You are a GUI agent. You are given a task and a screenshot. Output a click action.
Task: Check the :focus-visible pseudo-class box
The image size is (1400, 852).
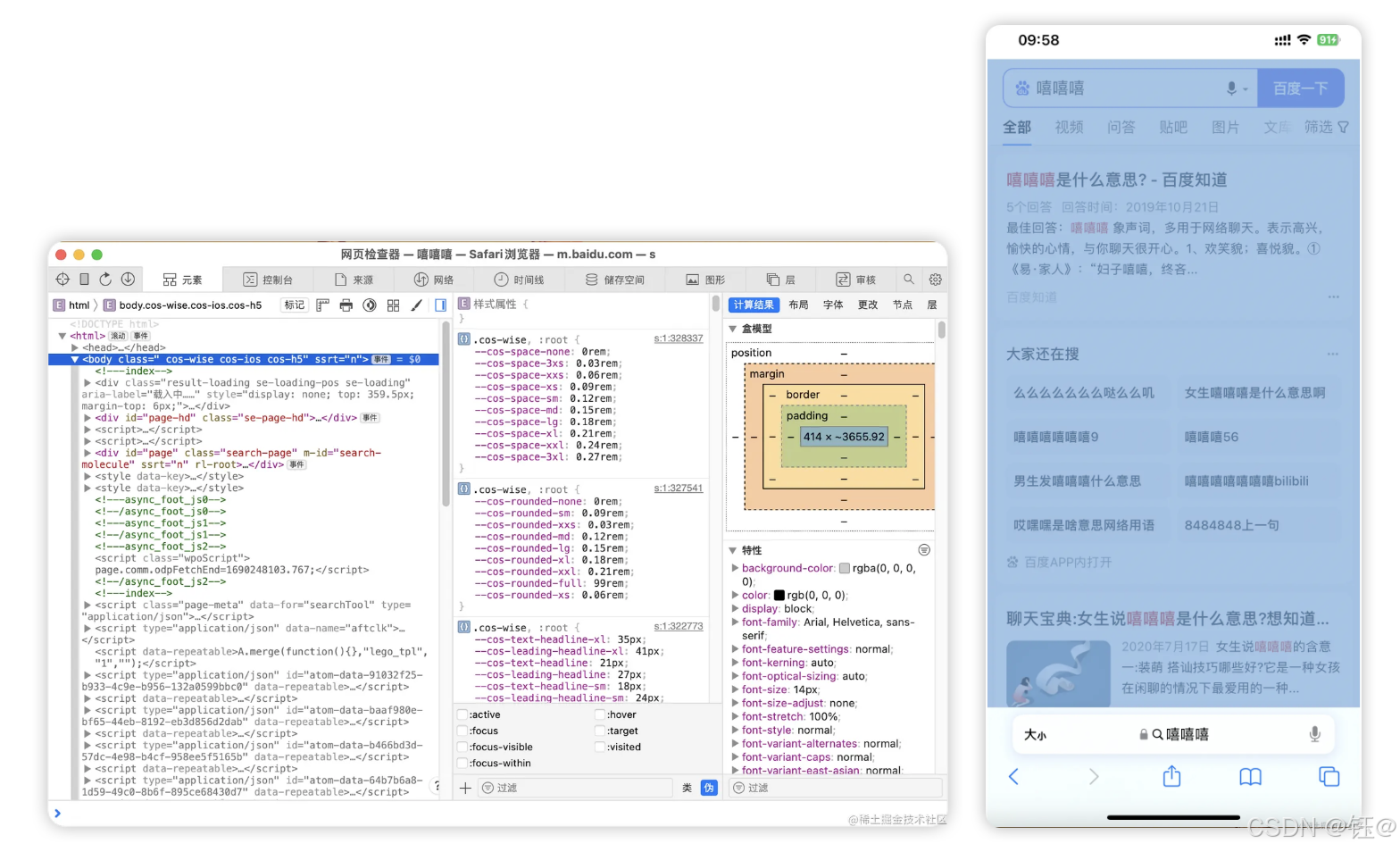point(463,747)
